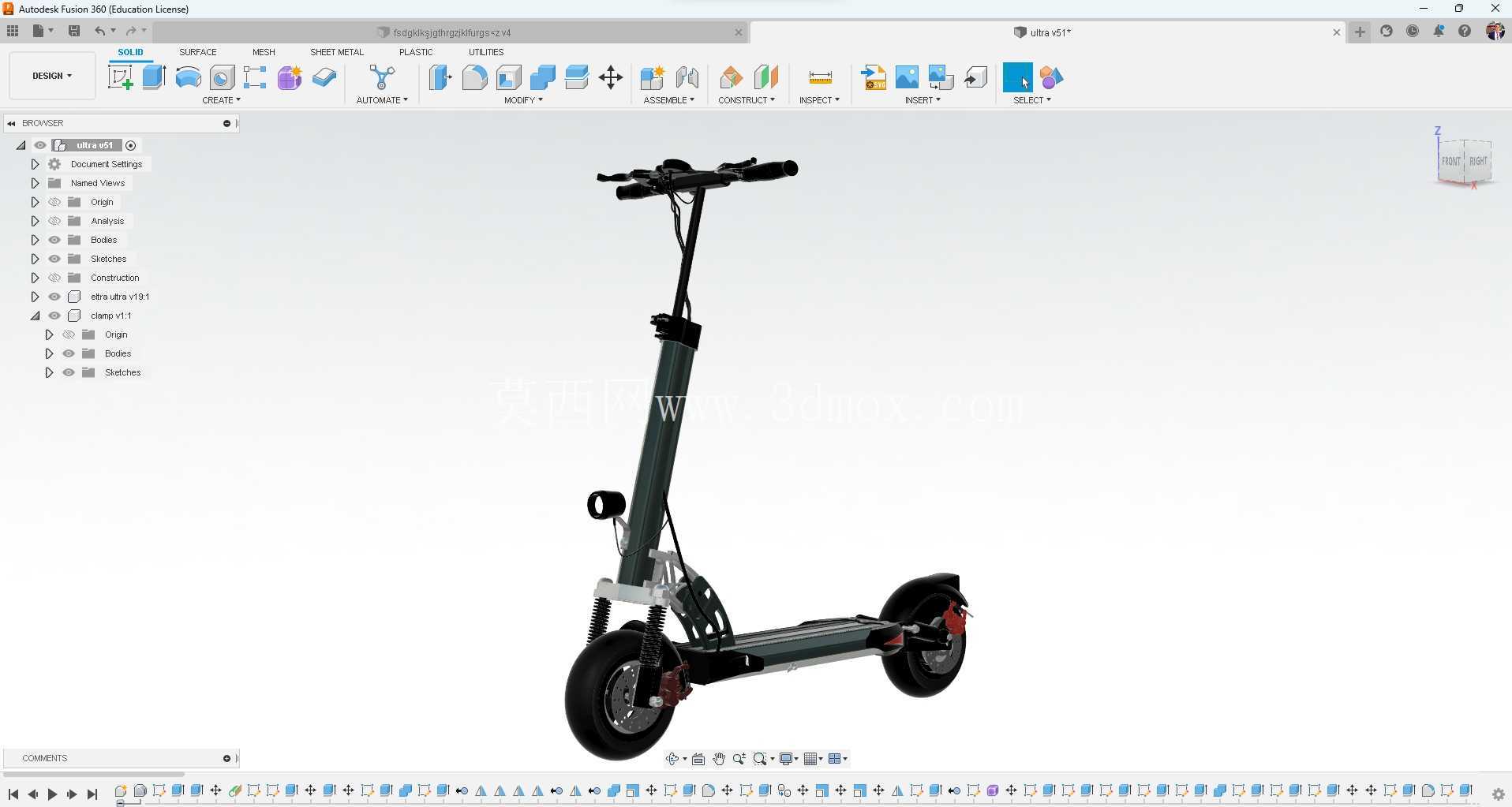Viewport: 1512px width, 807px height.
Task: Click the Joint tool icon
Action: click(x=687, y=77)
